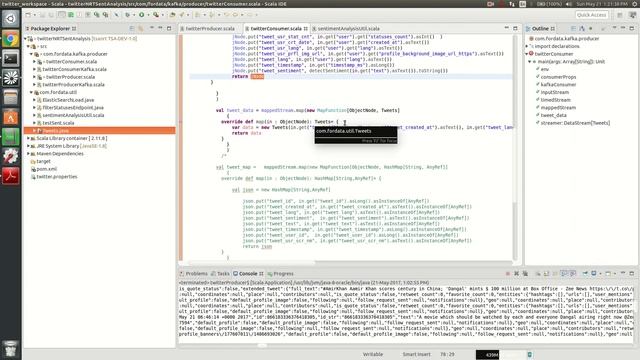Open Chrome from the Ubuntu launcher
The width and height of the screenshot is (640, 360).
pyautogui.click(x=11, y=39)
